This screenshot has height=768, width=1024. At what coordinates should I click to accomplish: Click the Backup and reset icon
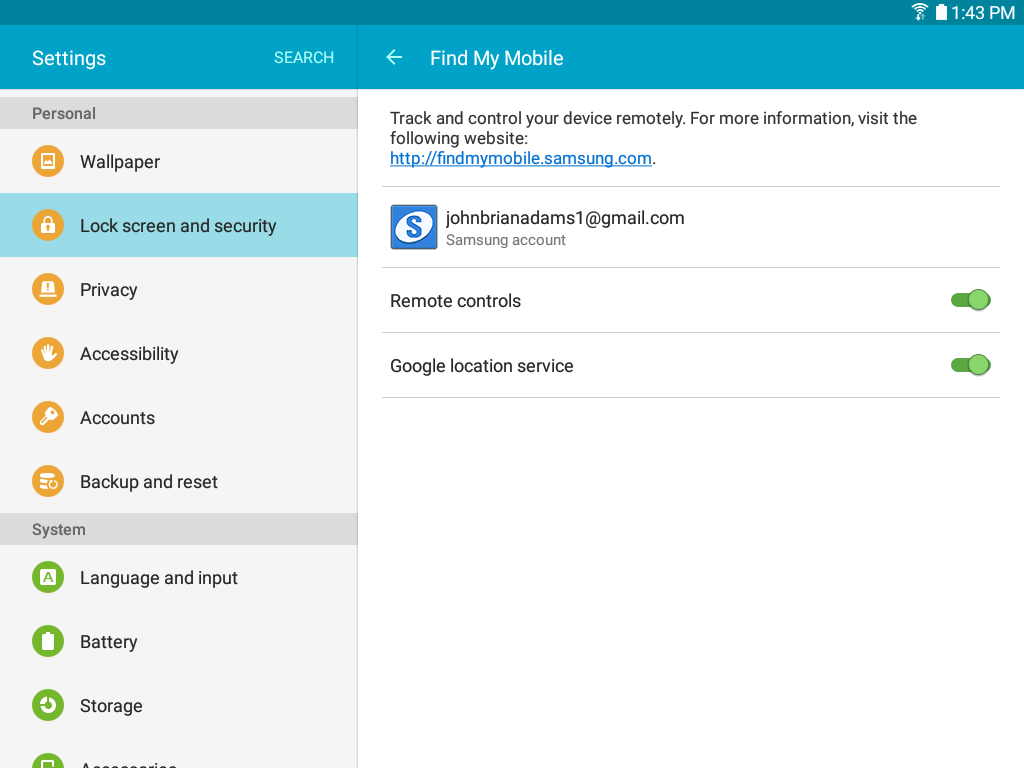48,481
